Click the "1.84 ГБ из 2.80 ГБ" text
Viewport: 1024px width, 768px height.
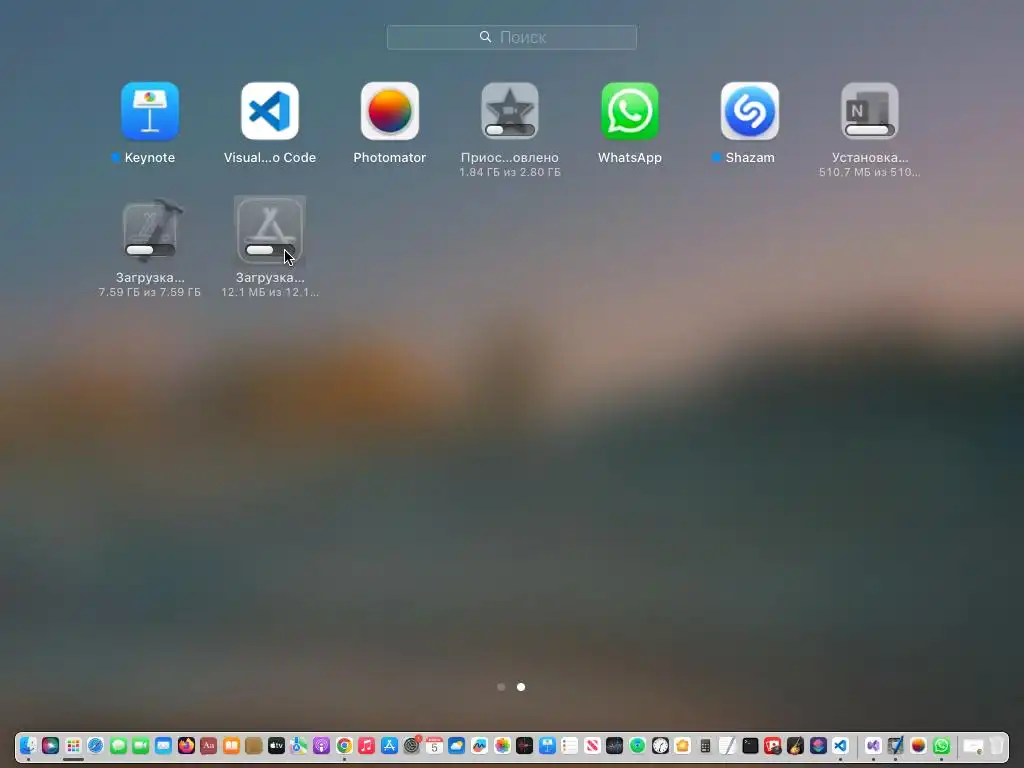click(510, 172)
